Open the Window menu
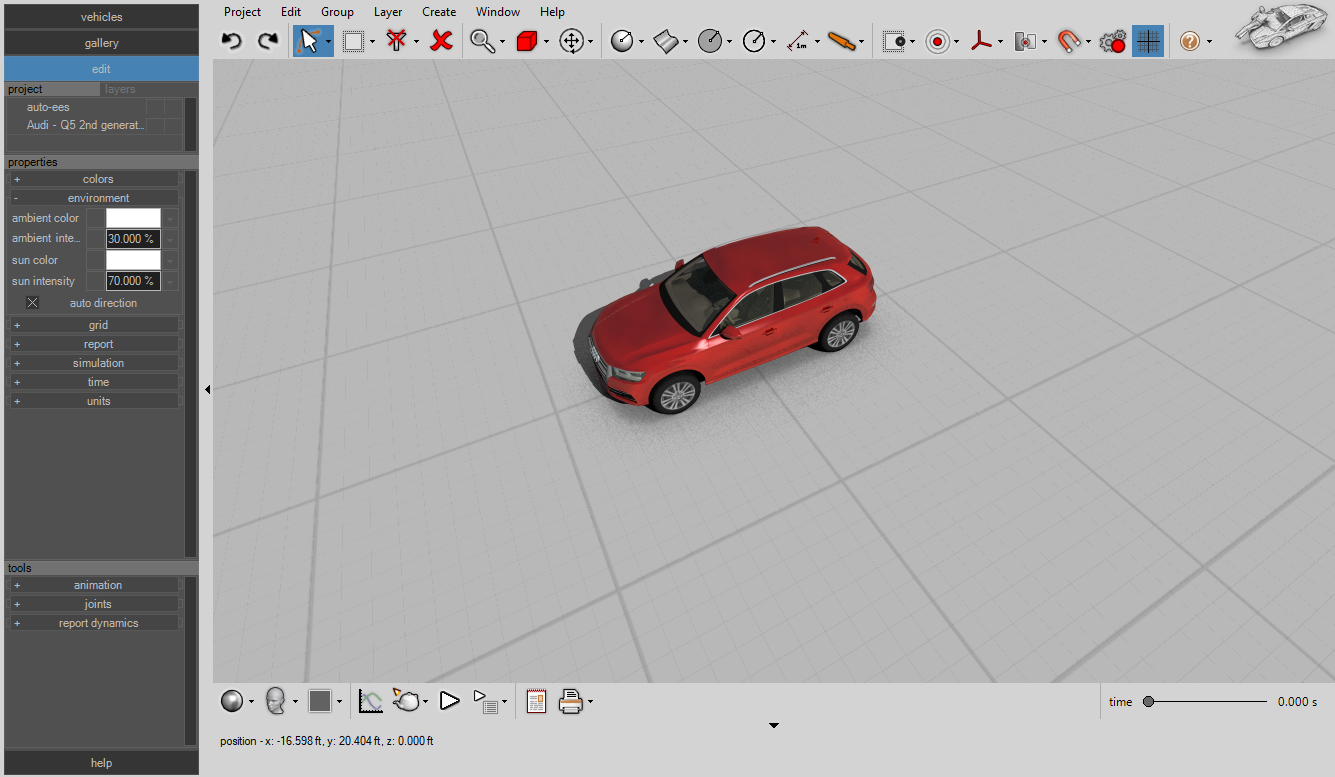The width and height of the screenshot is (1335, 777). [498, 12]
